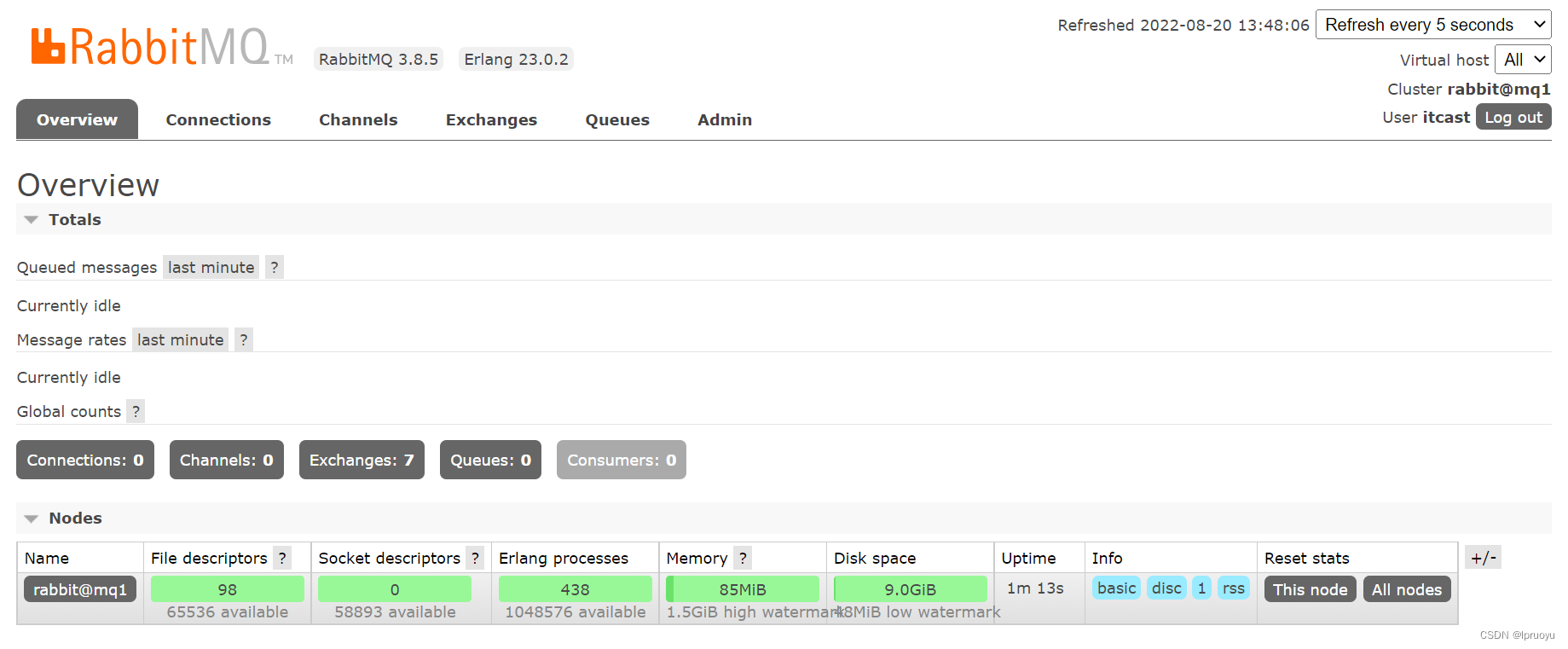Switch to the Overview tab
1568x649 pixels.
tap(77, 120)
